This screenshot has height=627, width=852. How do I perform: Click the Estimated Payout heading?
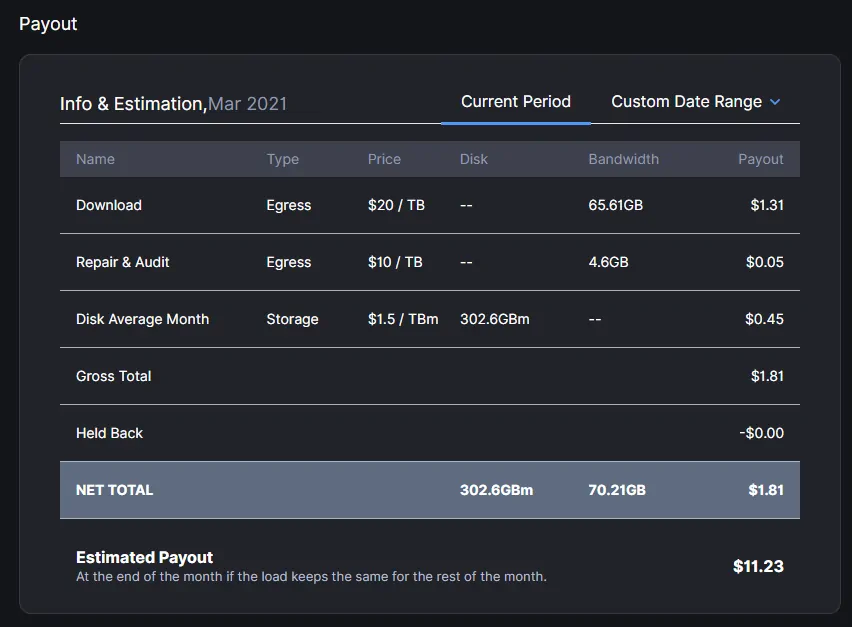pyautogui.click(x=145, y=557)
